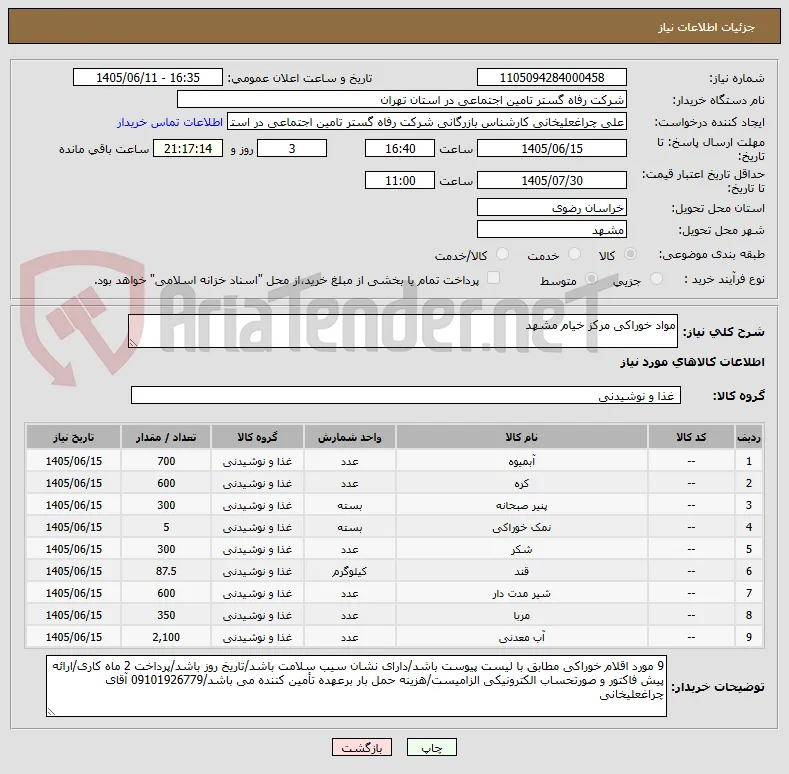The image size is (789, 774).
Task: Choose the جزیی purchase type radio
Action: (x=656, y=279)
